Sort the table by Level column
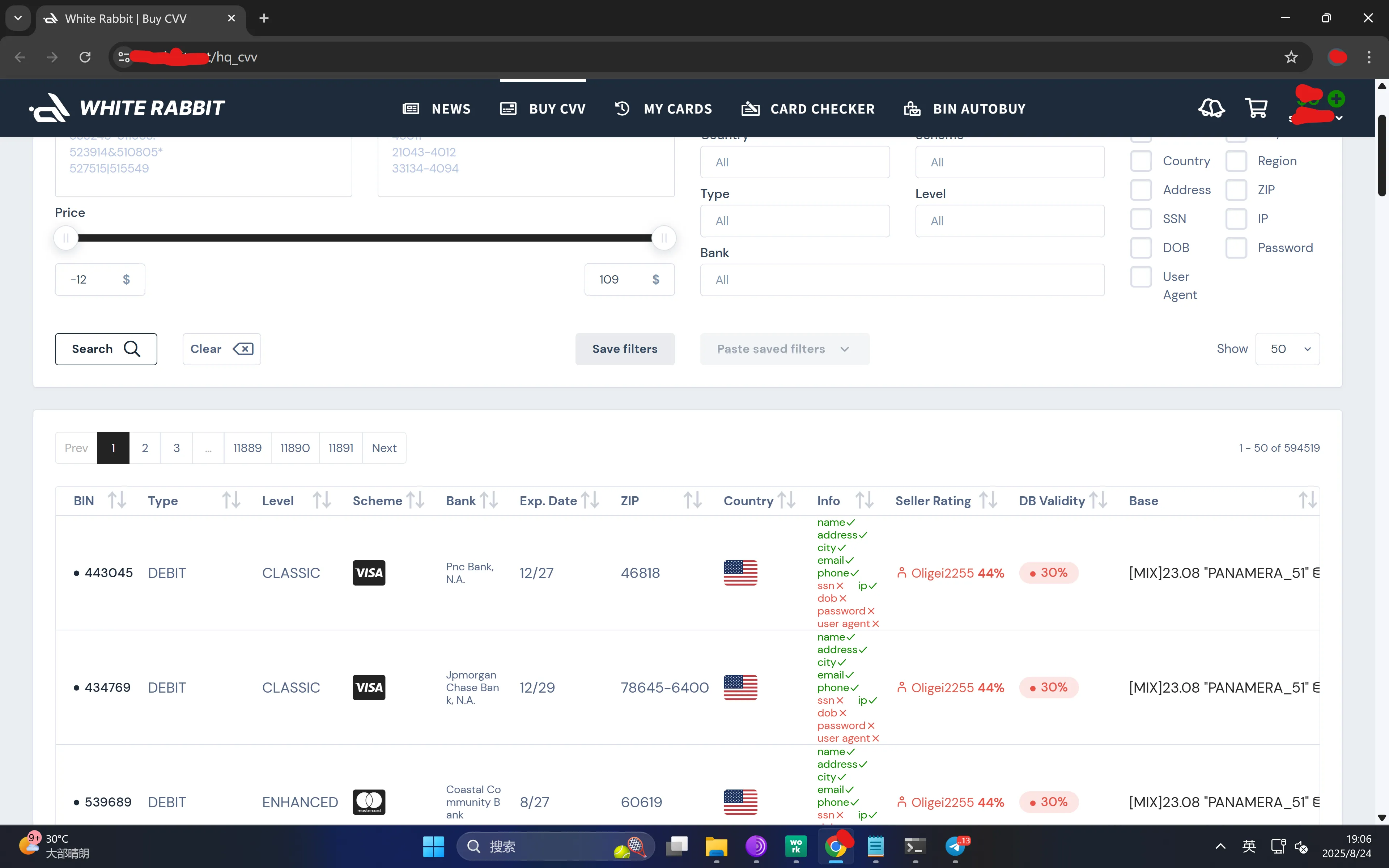Viewport: 1389px width, 868px height. coord(322,501)
